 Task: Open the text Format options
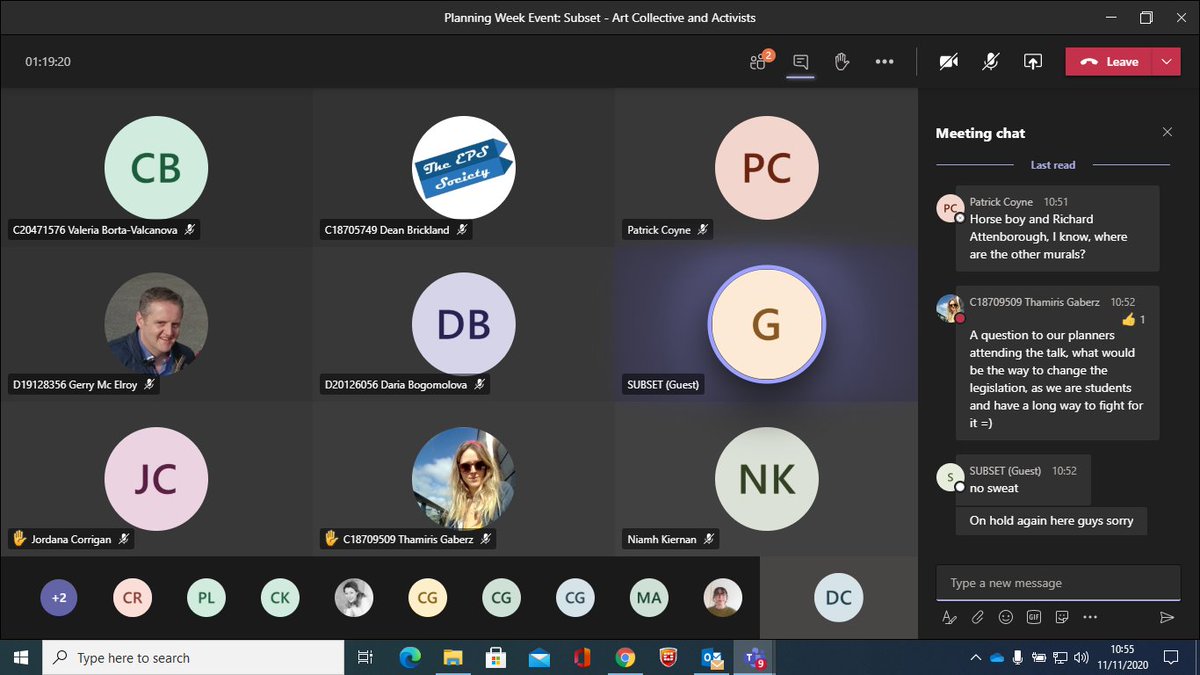tap(949, 617)
